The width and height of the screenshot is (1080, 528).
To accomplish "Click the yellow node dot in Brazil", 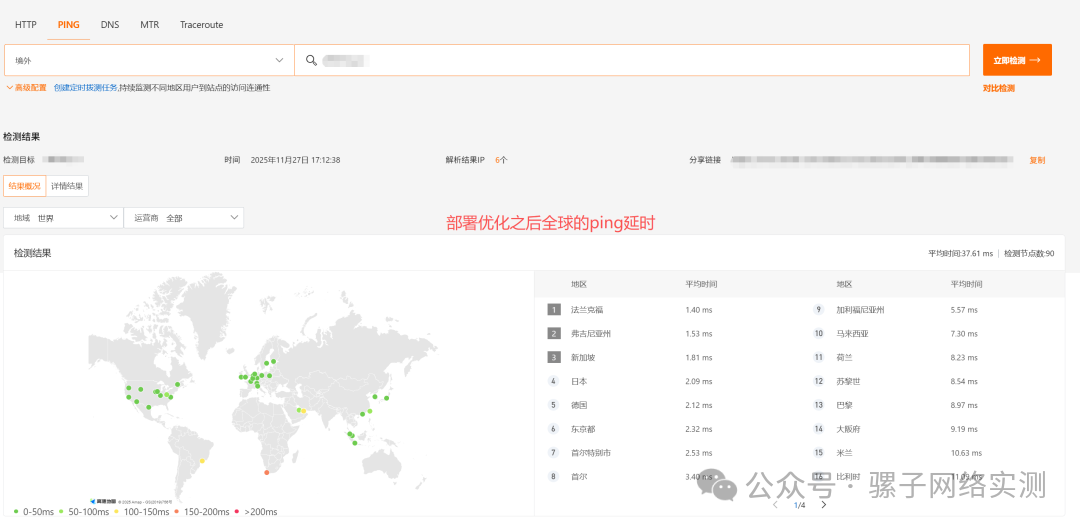I will tap(202, 461).
